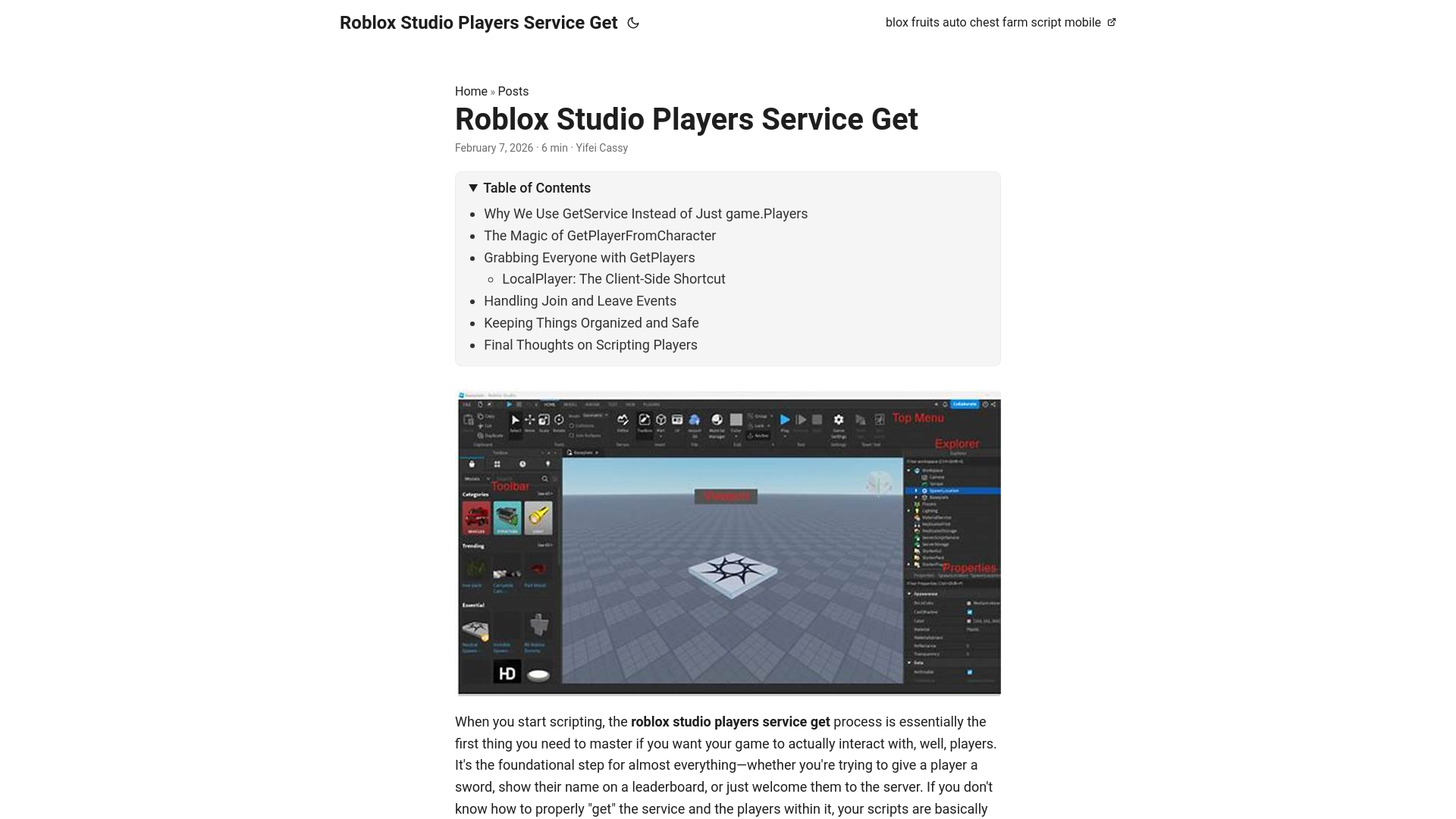The width and height of the screenshot is (1456, 819).
Task: Click the CanCollide checkbox in Properties panel
Action: [969, 611]
